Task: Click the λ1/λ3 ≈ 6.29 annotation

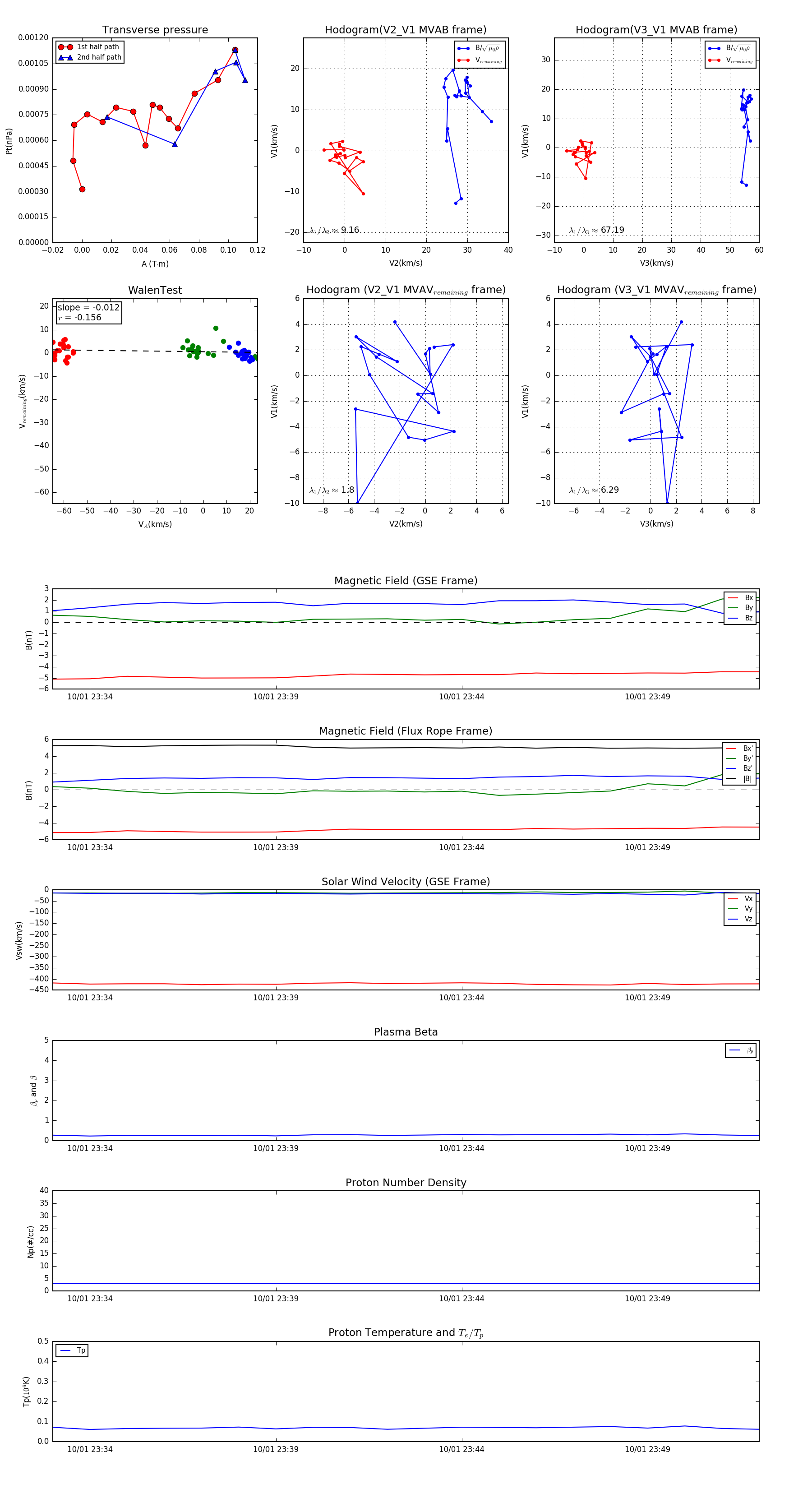Action: coord(594,490)
